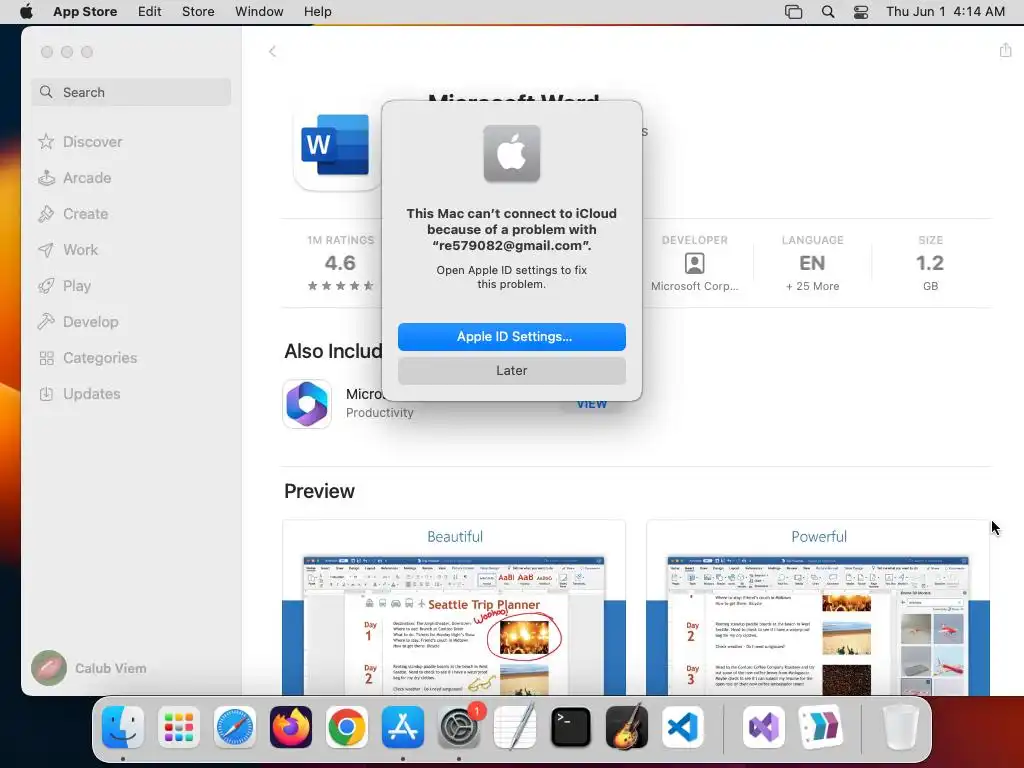Open the Calub Viem account profile
This screenshot has height=768, width=1024.
pyautogui.click(x=89, y=668)
